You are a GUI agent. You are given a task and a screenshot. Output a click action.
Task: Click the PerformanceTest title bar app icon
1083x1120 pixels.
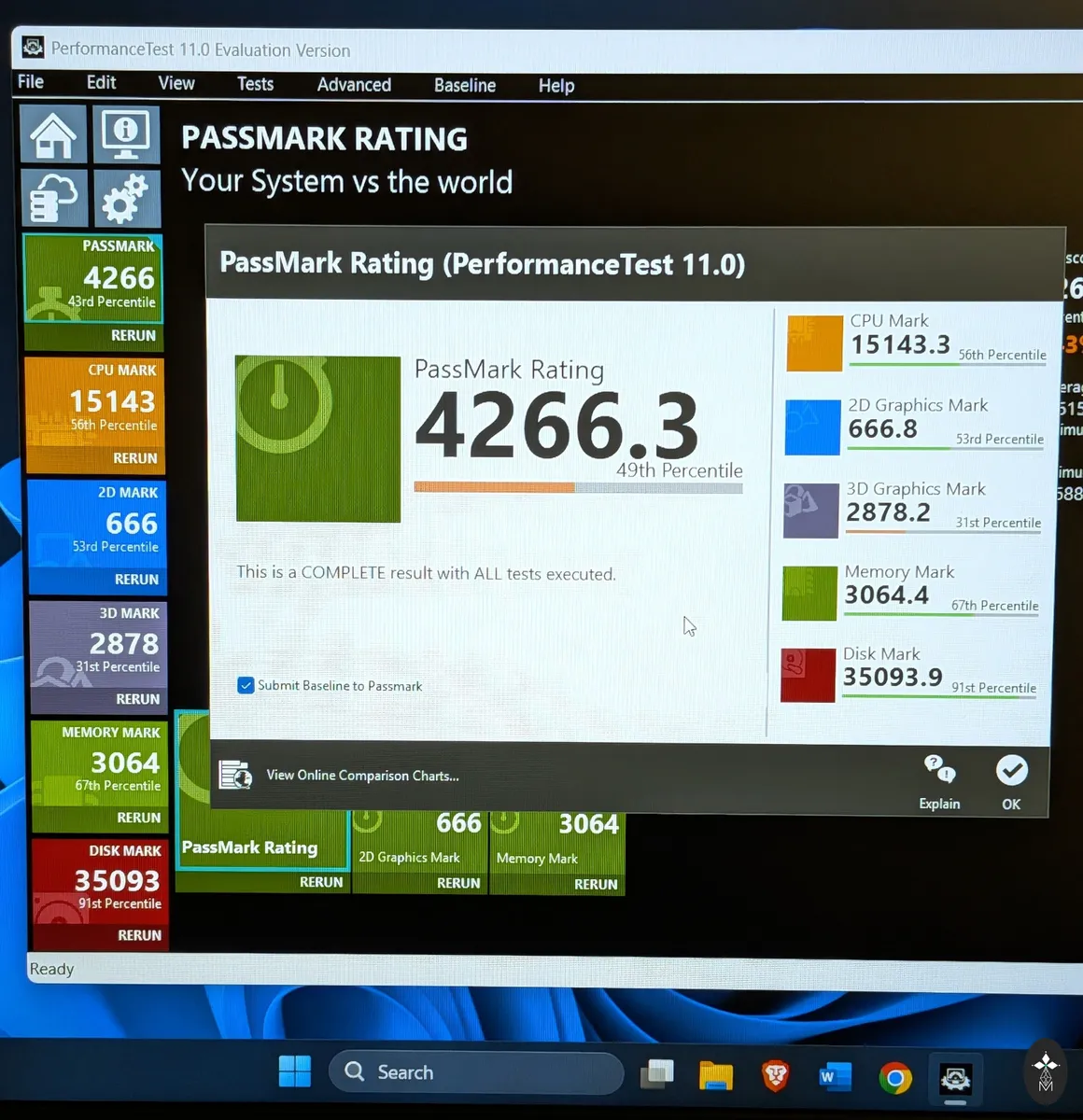(x=33, y=47)
